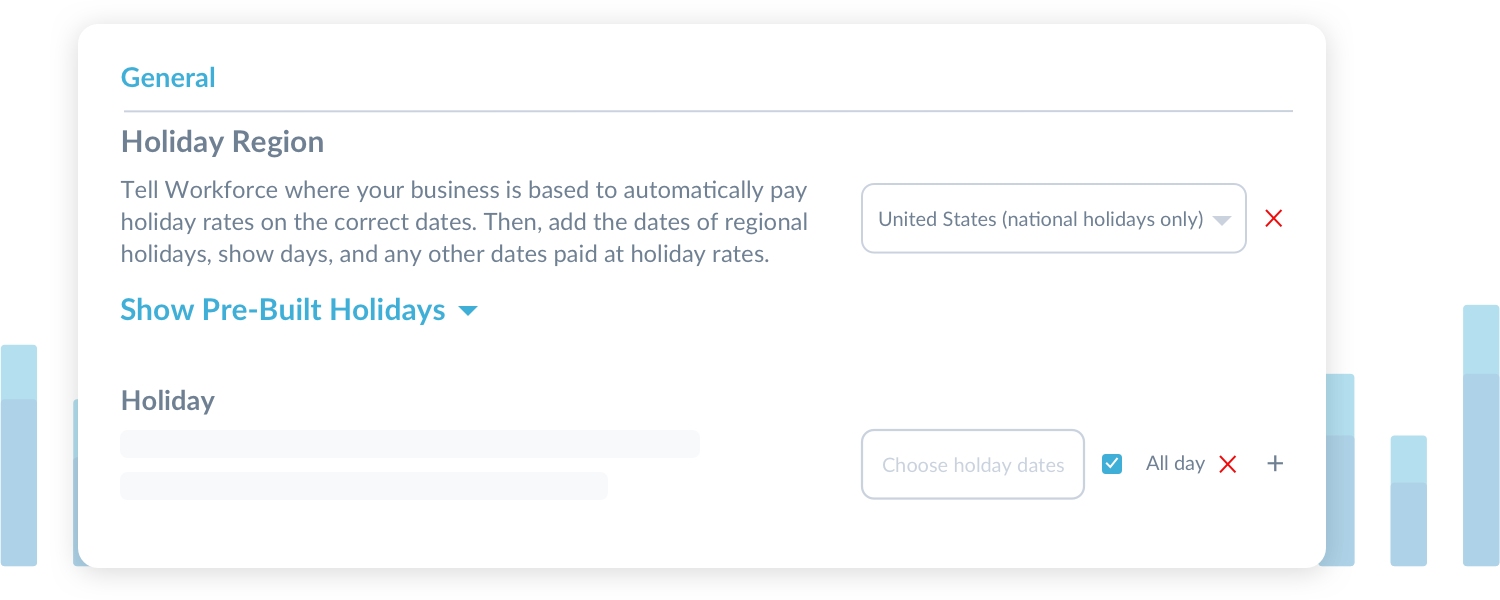Expand the triangle beside Show Pre-Built Holidays
This screenshot has width=1500, height=600.
[467, 311]
